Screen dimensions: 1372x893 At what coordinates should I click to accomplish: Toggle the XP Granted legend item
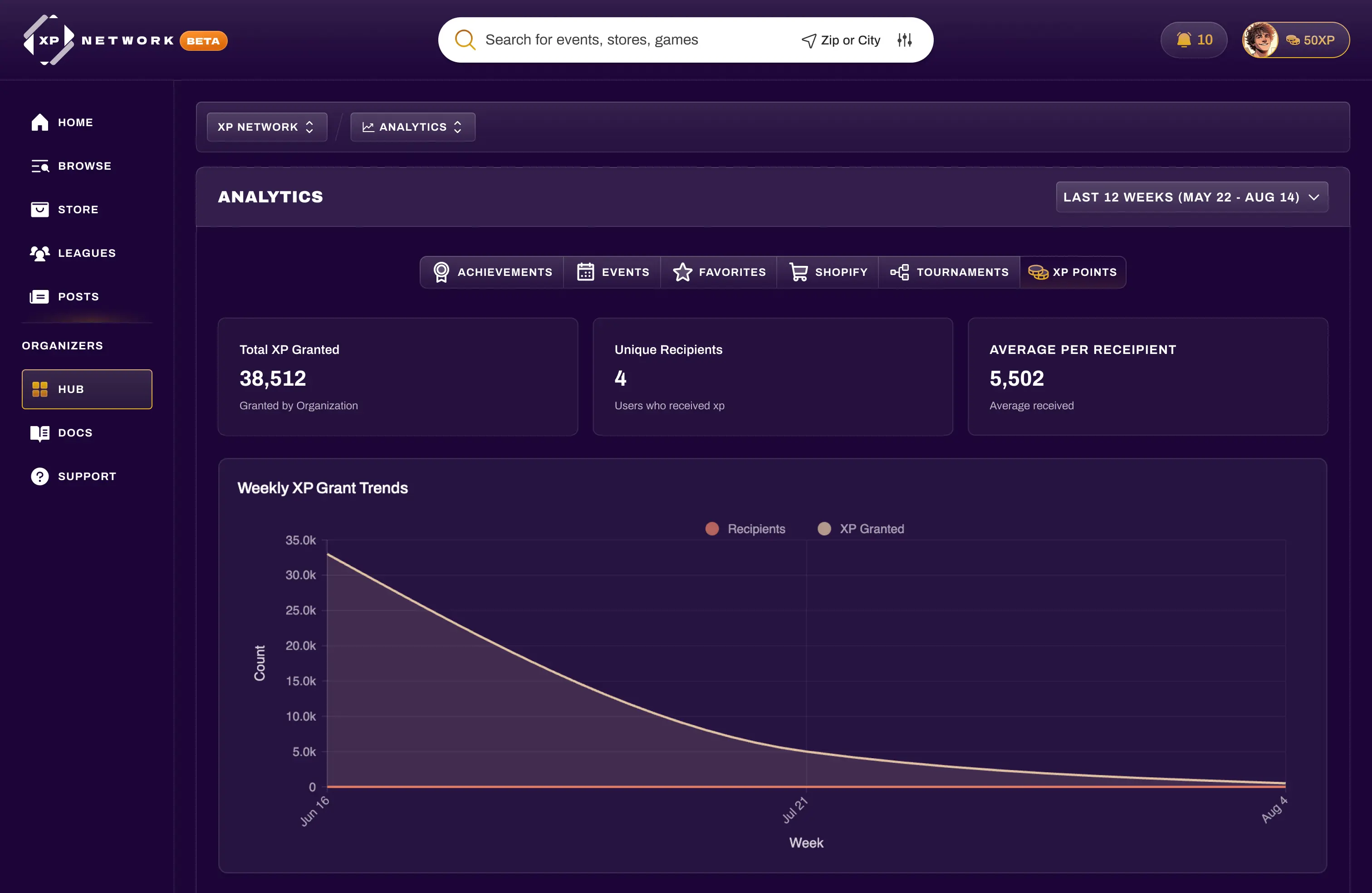coord(861,528)
